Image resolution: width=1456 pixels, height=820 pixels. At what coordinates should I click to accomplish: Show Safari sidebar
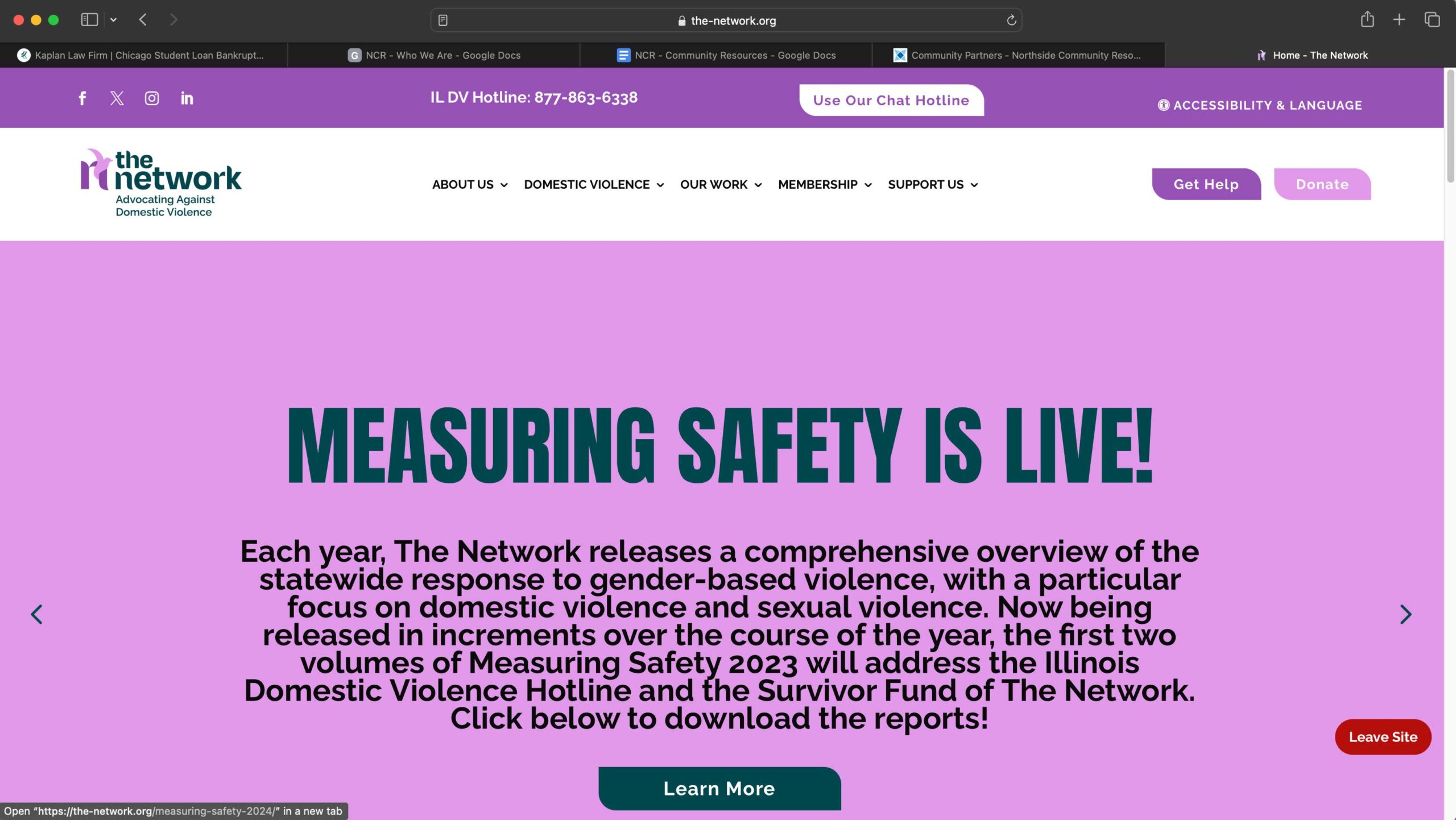[89, 20]
